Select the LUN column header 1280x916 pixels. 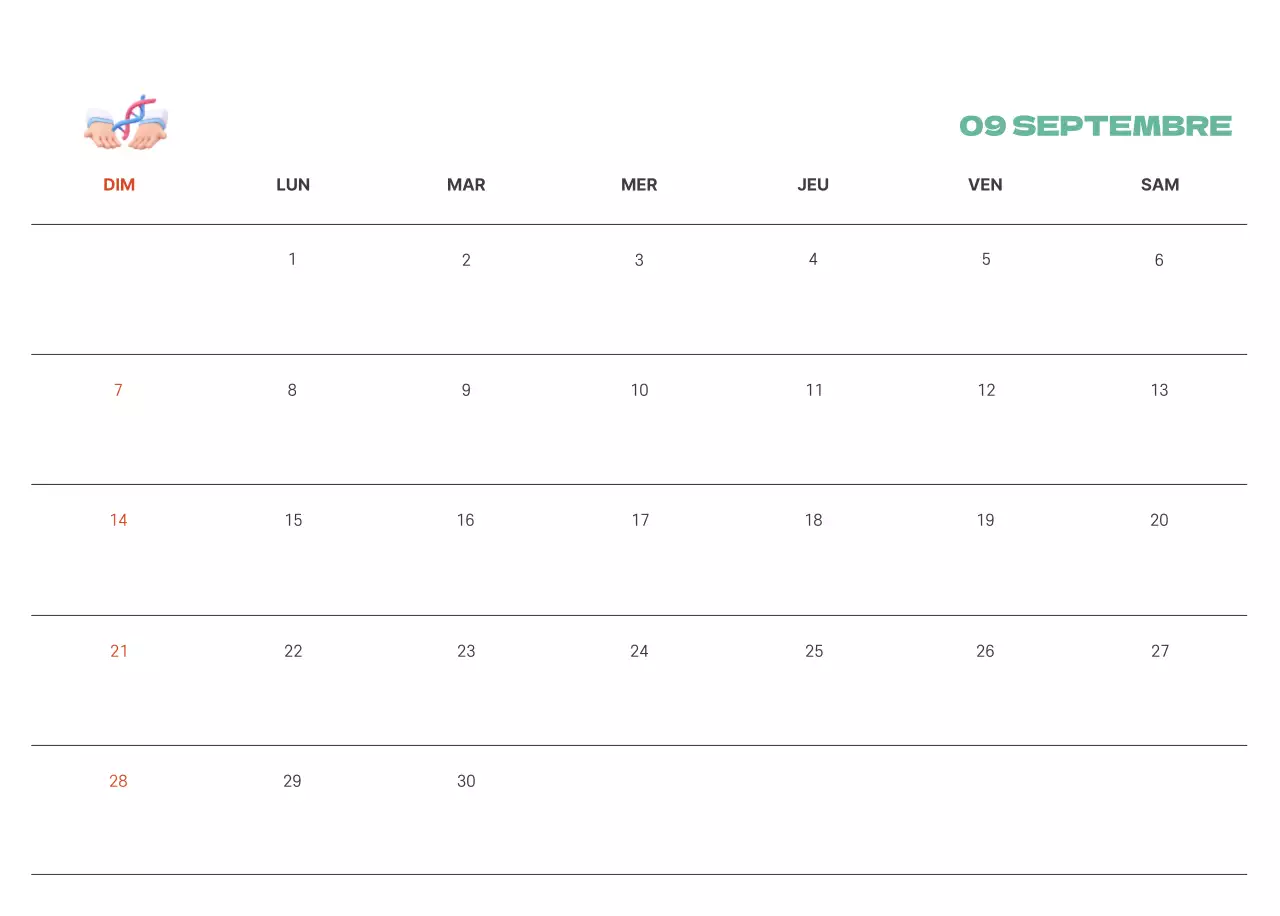[293, 185]
